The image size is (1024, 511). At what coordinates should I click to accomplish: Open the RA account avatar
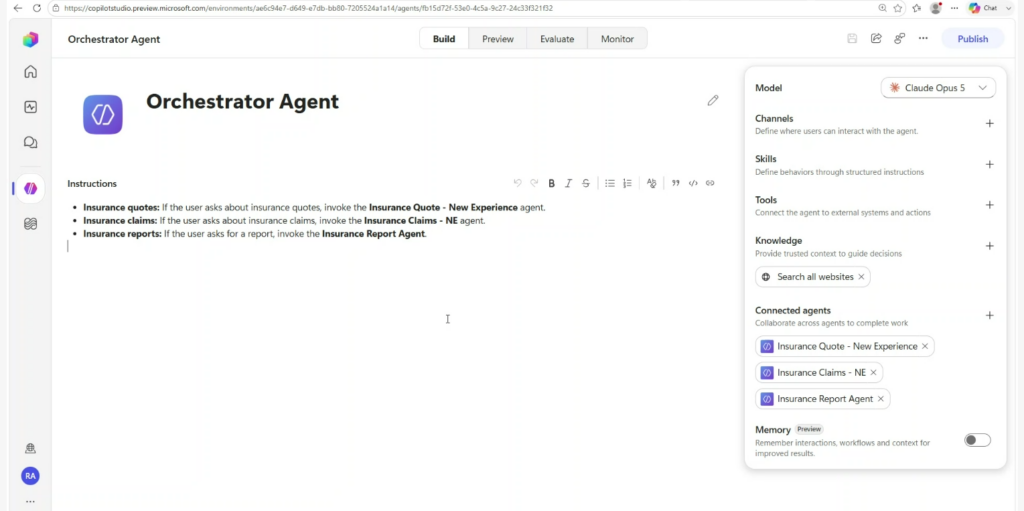tap(30, 476)
